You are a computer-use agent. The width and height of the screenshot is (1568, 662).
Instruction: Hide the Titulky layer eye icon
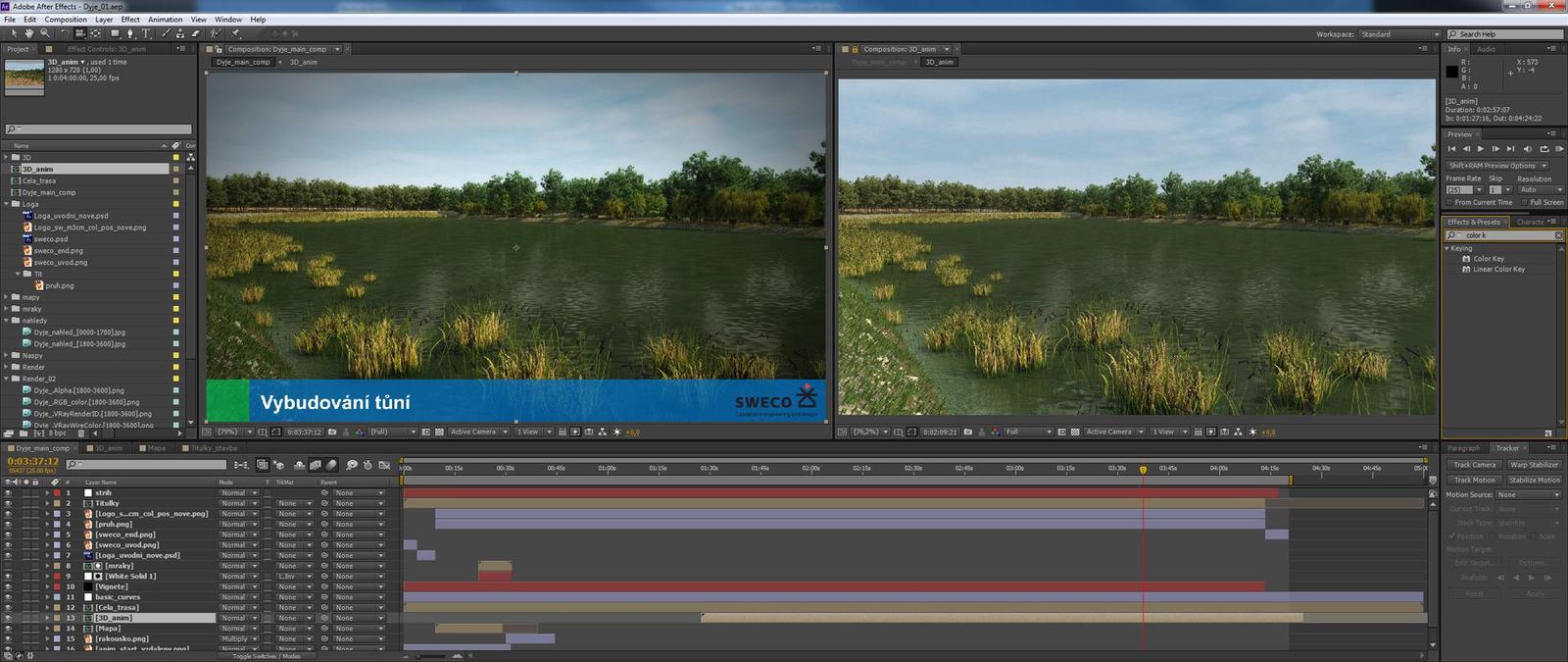8,503
